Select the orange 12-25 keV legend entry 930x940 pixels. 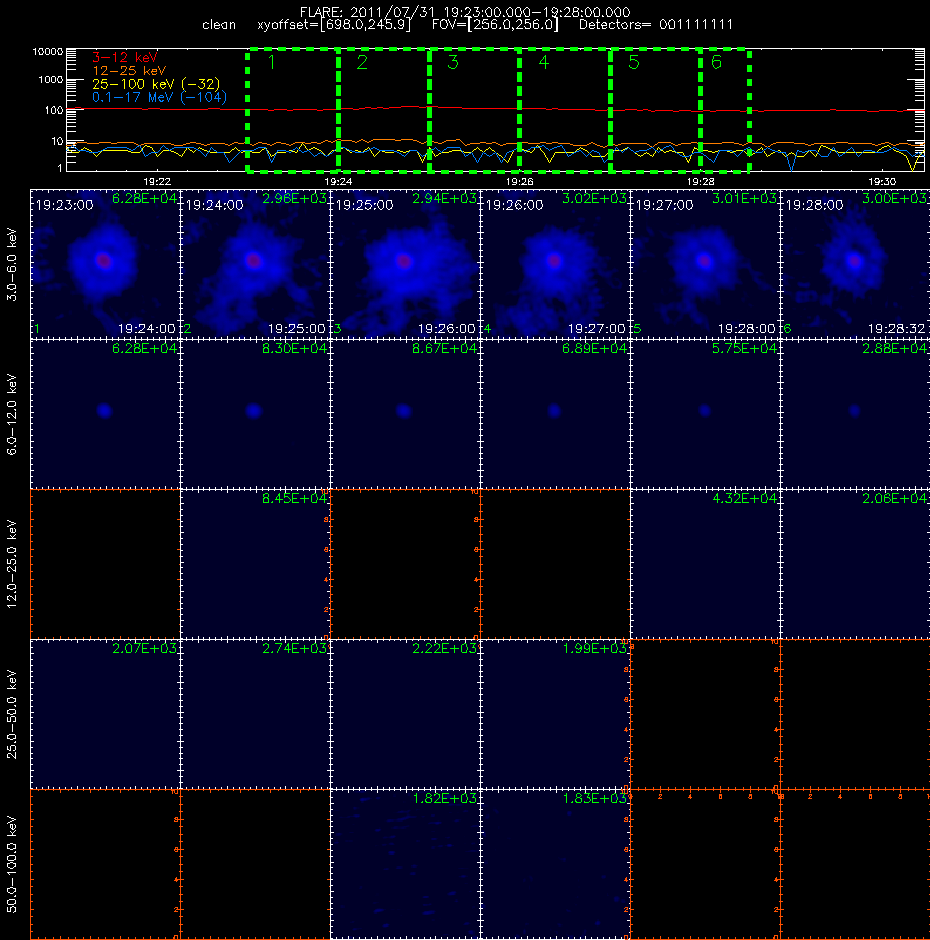pyautogui.click(x=129, y=71)
